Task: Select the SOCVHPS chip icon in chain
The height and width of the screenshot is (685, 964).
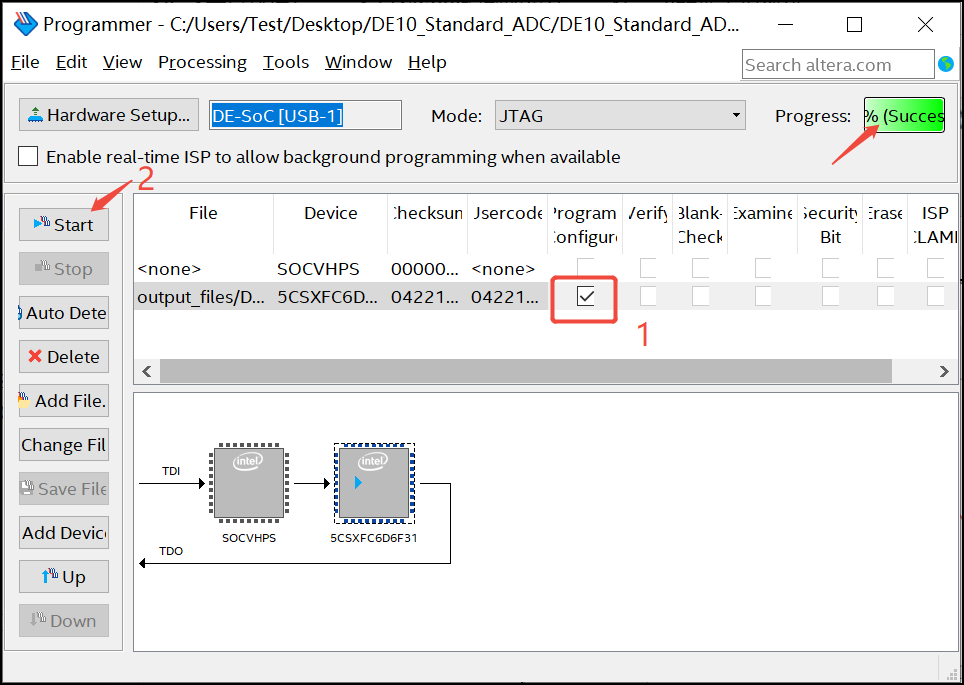Action: [x=249, y=483]
